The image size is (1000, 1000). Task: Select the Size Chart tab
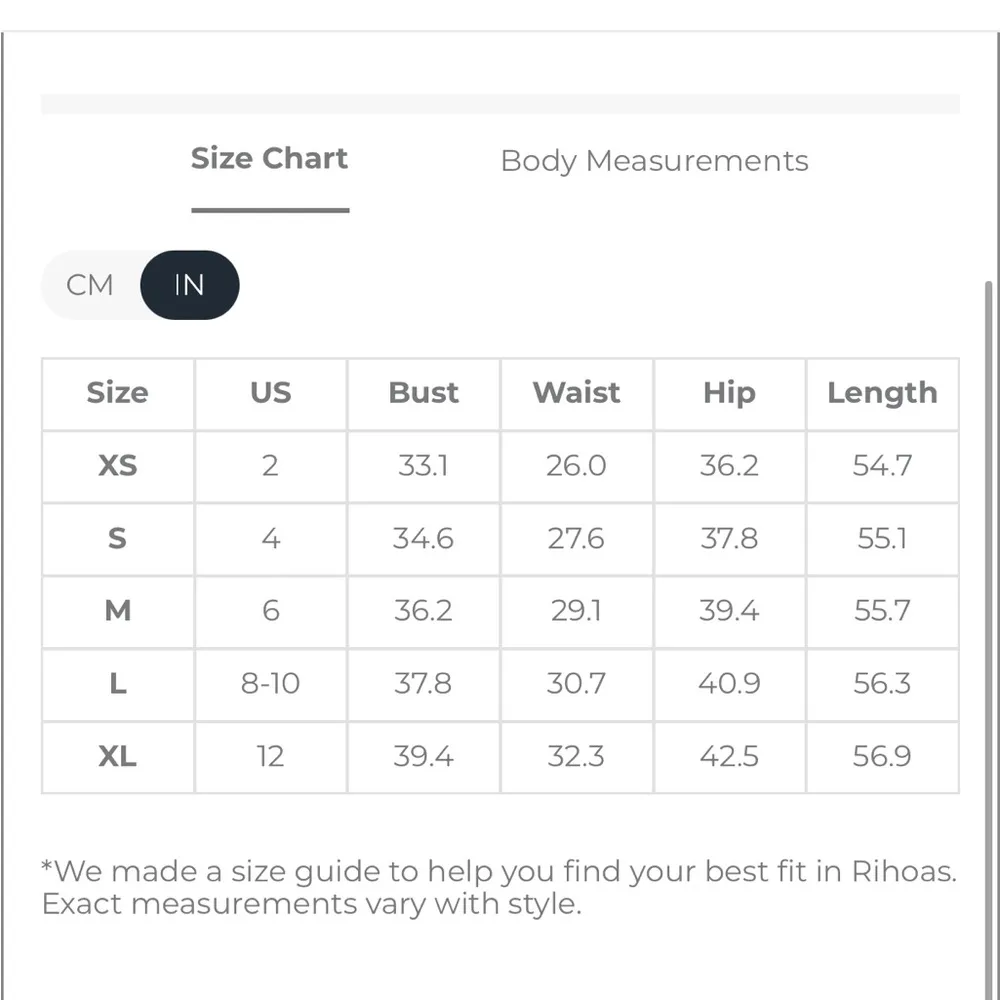[269, 159]
